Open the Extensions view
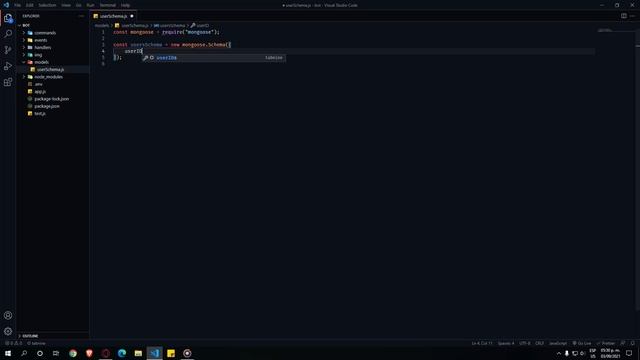The width and height of the screenshot is (640, 360). coord(8,82)
